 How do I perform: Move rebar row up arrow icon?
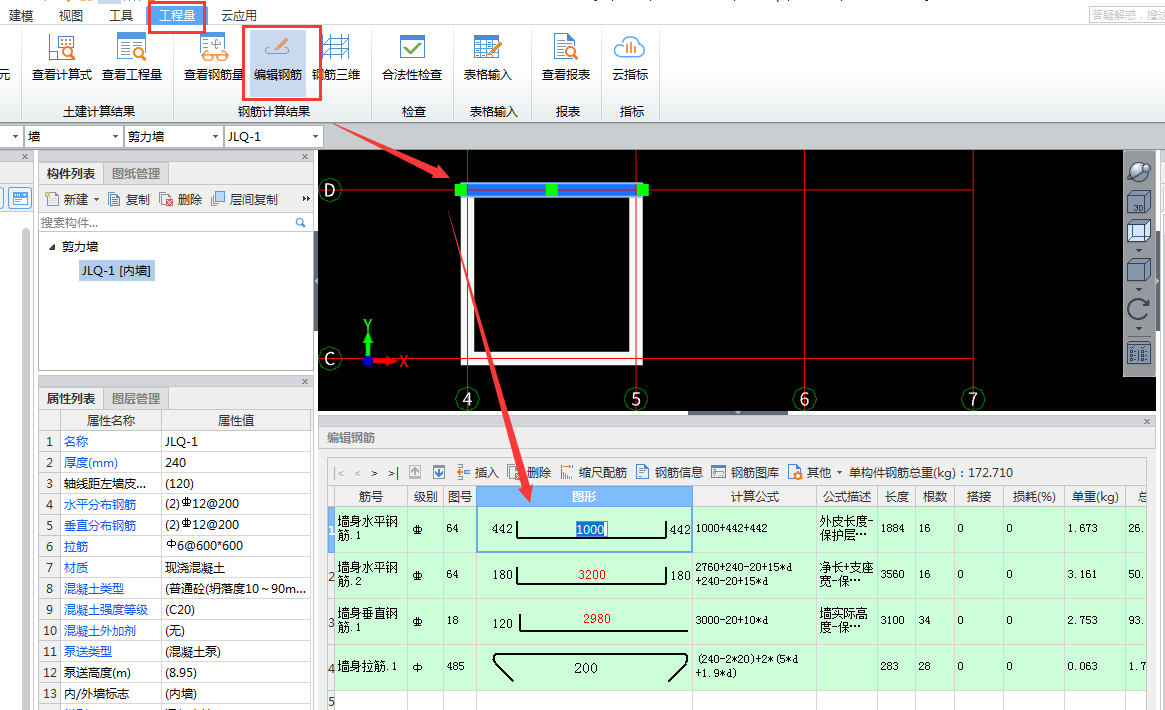[415, 472]
